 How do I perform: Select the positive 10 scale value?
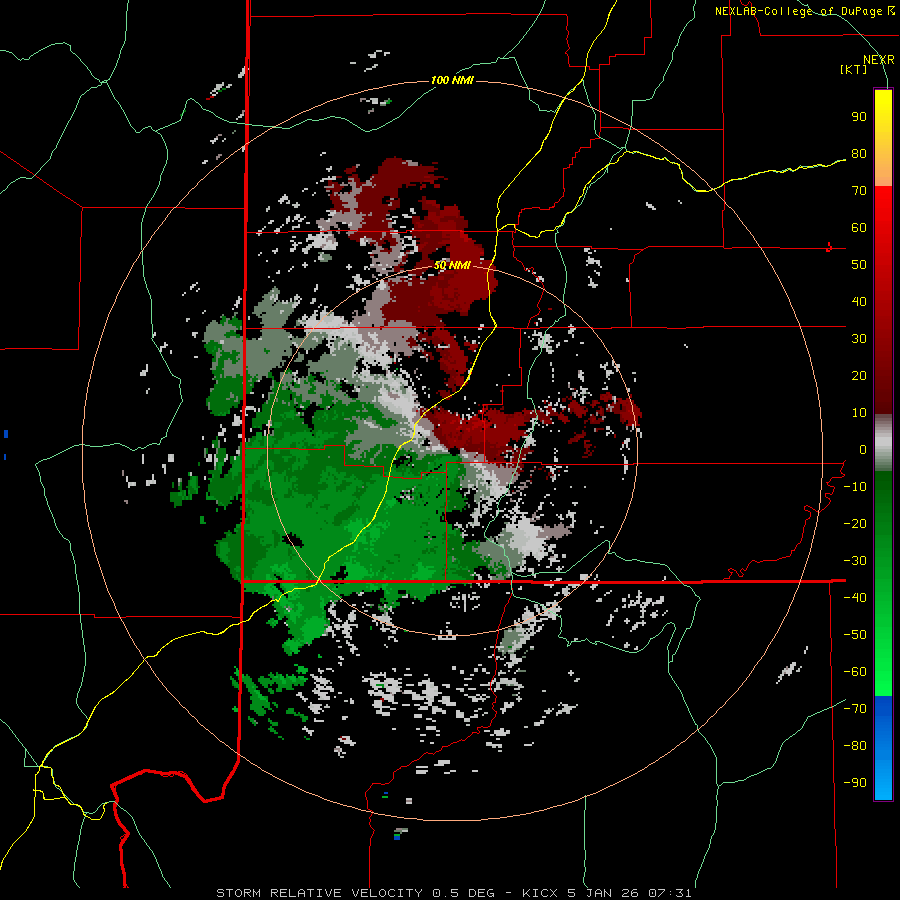[859, 413]
